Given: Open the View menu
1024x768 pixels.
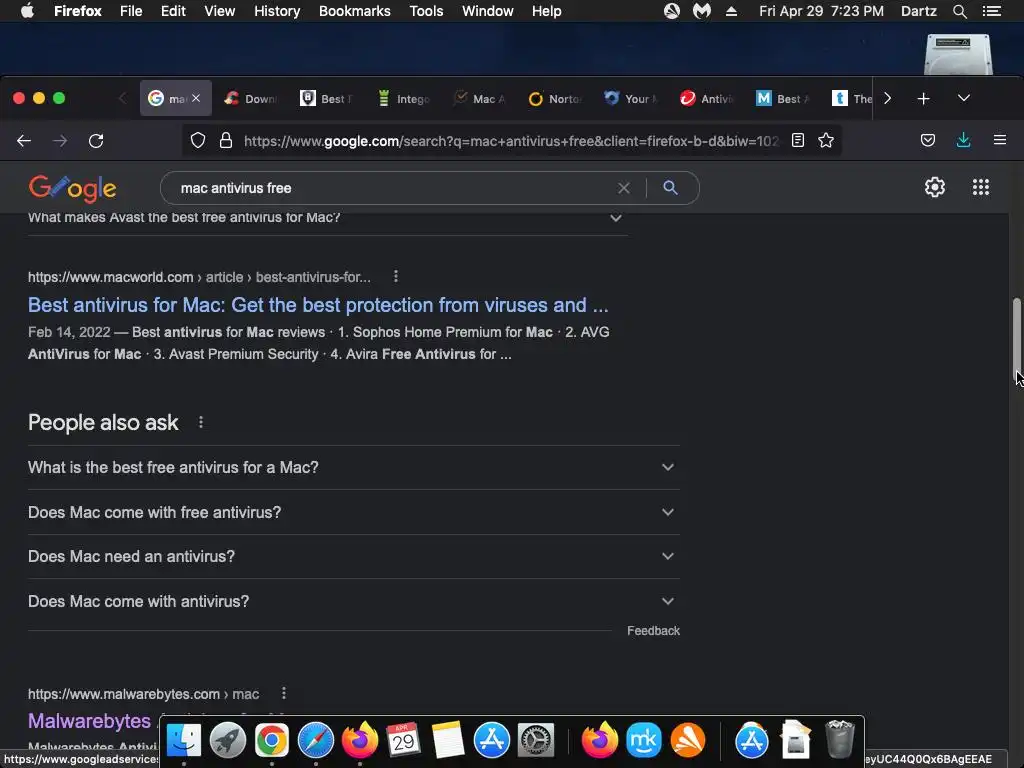Looking at the screenshot, I should 219,11.
